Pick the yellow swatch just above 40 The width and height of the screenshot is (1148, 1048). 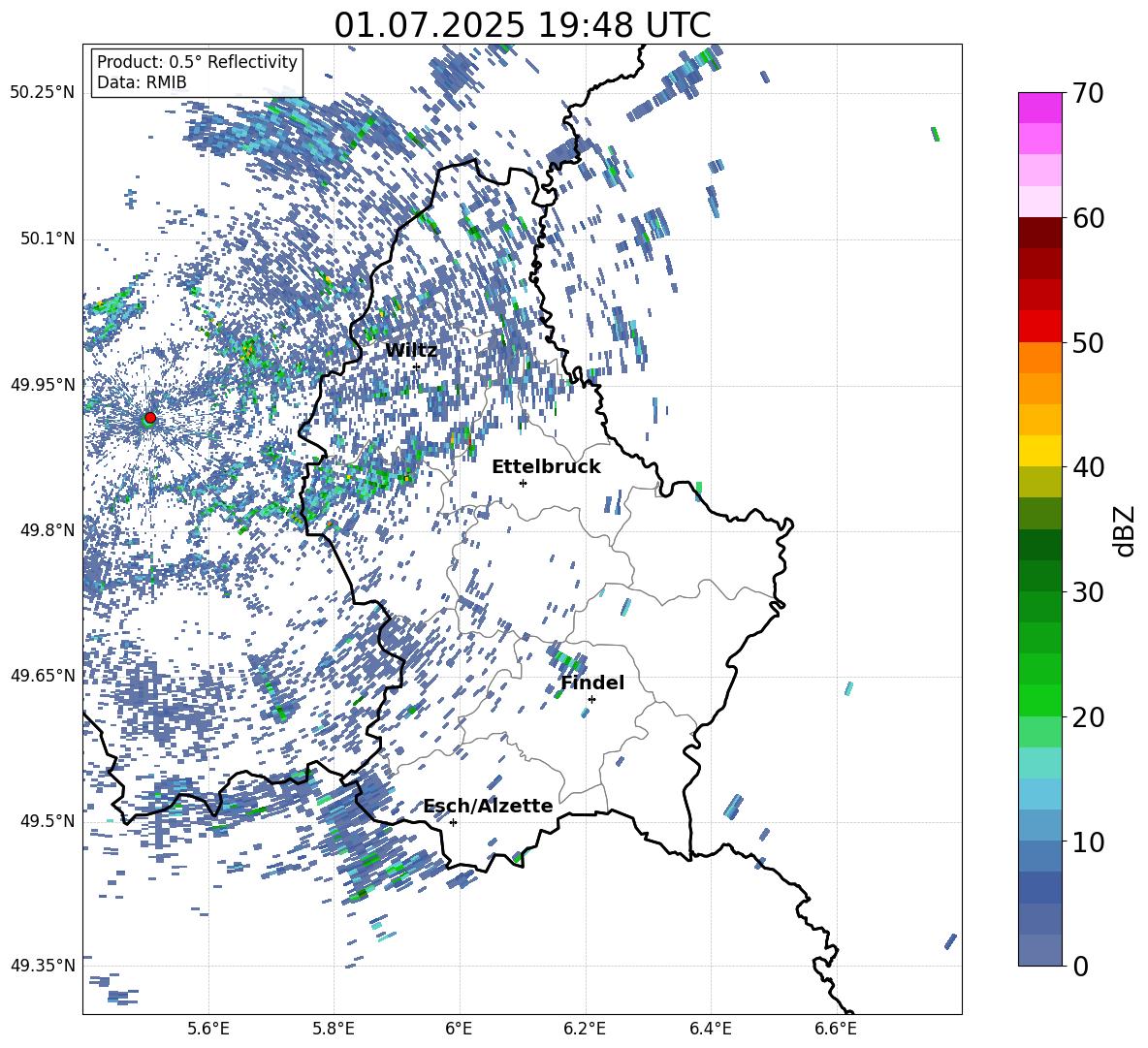1039,451
